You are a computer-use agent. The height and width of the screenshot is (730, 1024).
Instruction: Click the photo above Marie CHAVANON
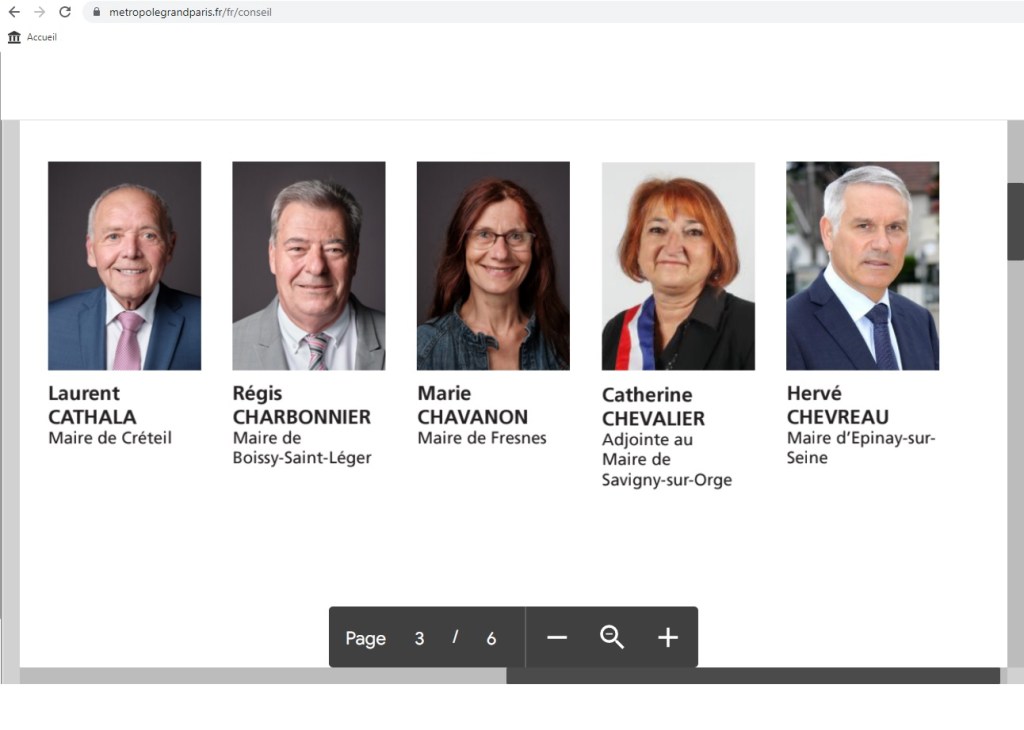point(493,266)
